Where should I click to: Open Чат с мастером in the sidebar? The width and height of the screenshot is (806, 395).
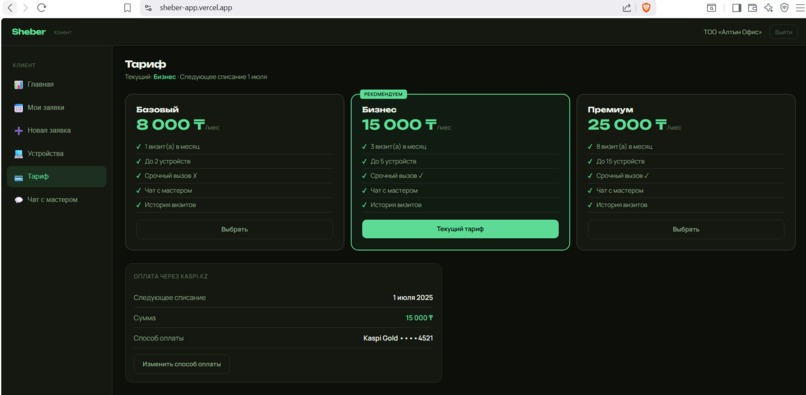tap(57, 200)
